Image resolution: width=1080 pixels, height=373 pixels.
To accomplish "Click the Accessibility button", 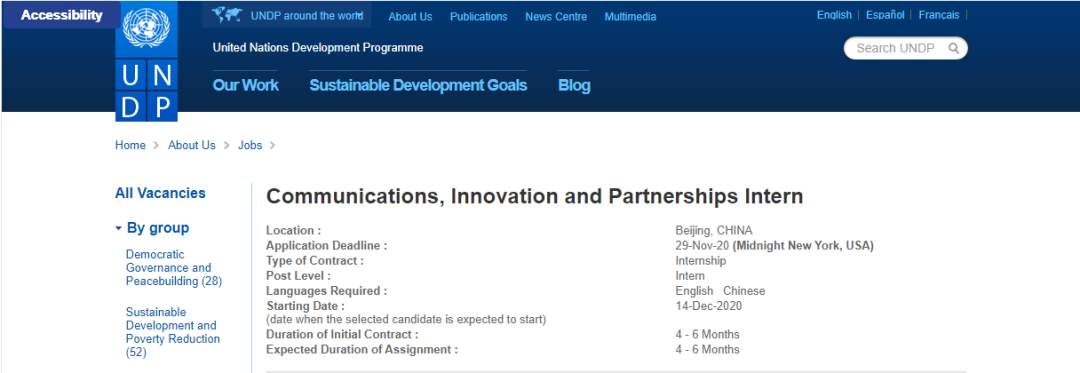I will point(62,15).
